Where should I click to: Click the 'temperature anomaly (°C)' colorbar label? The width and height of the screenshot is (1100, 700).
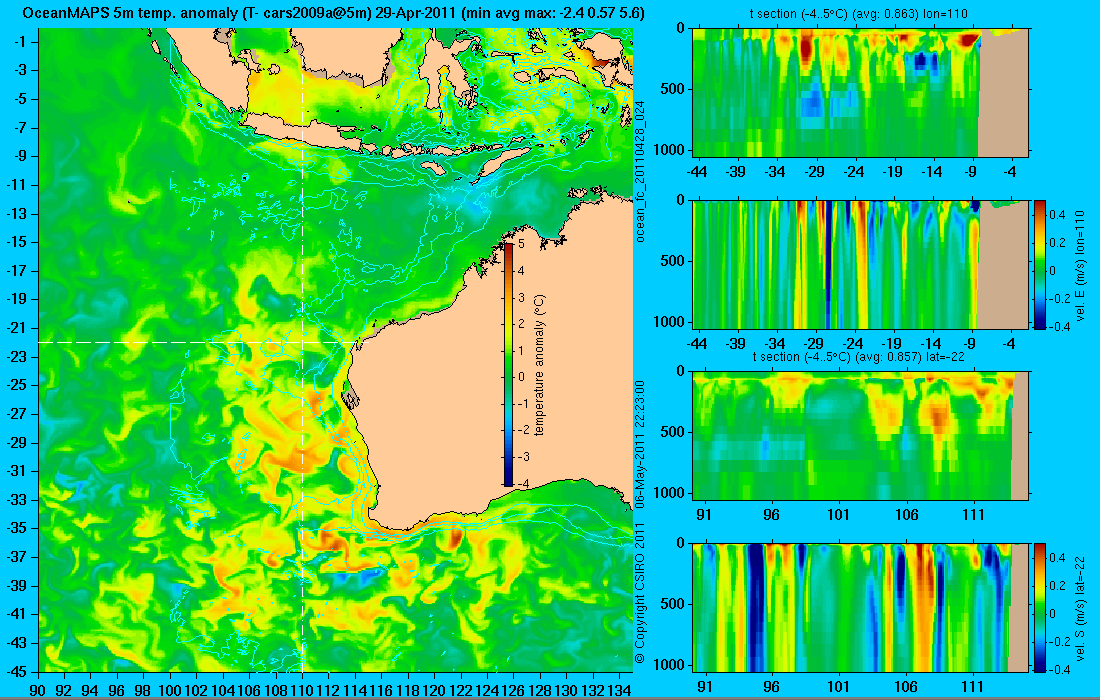click(539, 365)
